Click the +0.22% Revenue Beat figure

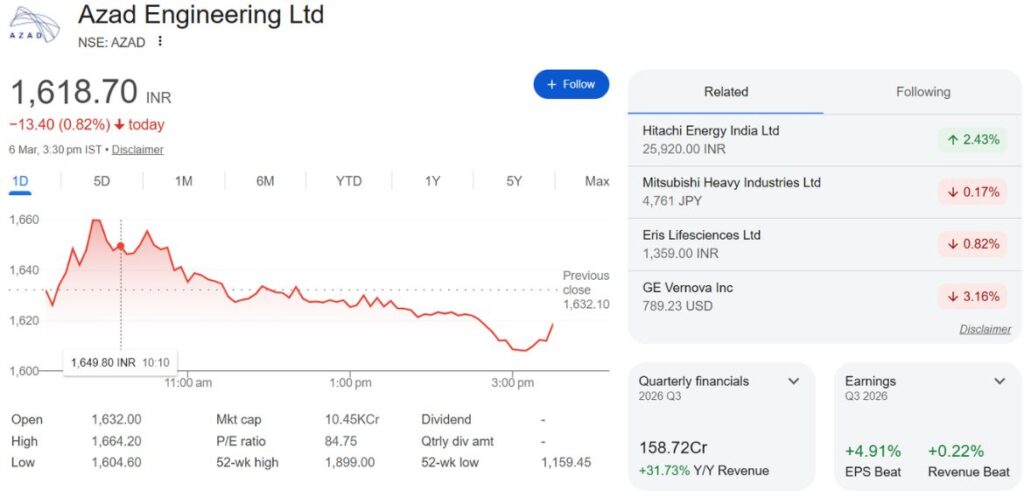click(x=955, y=451)
